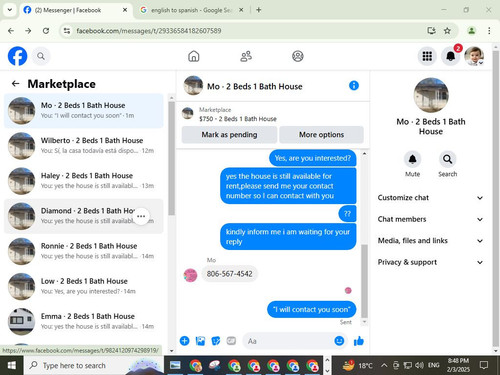500x375 pixels.
Task: Go to the Home feed icon
Action: (193, 56)
